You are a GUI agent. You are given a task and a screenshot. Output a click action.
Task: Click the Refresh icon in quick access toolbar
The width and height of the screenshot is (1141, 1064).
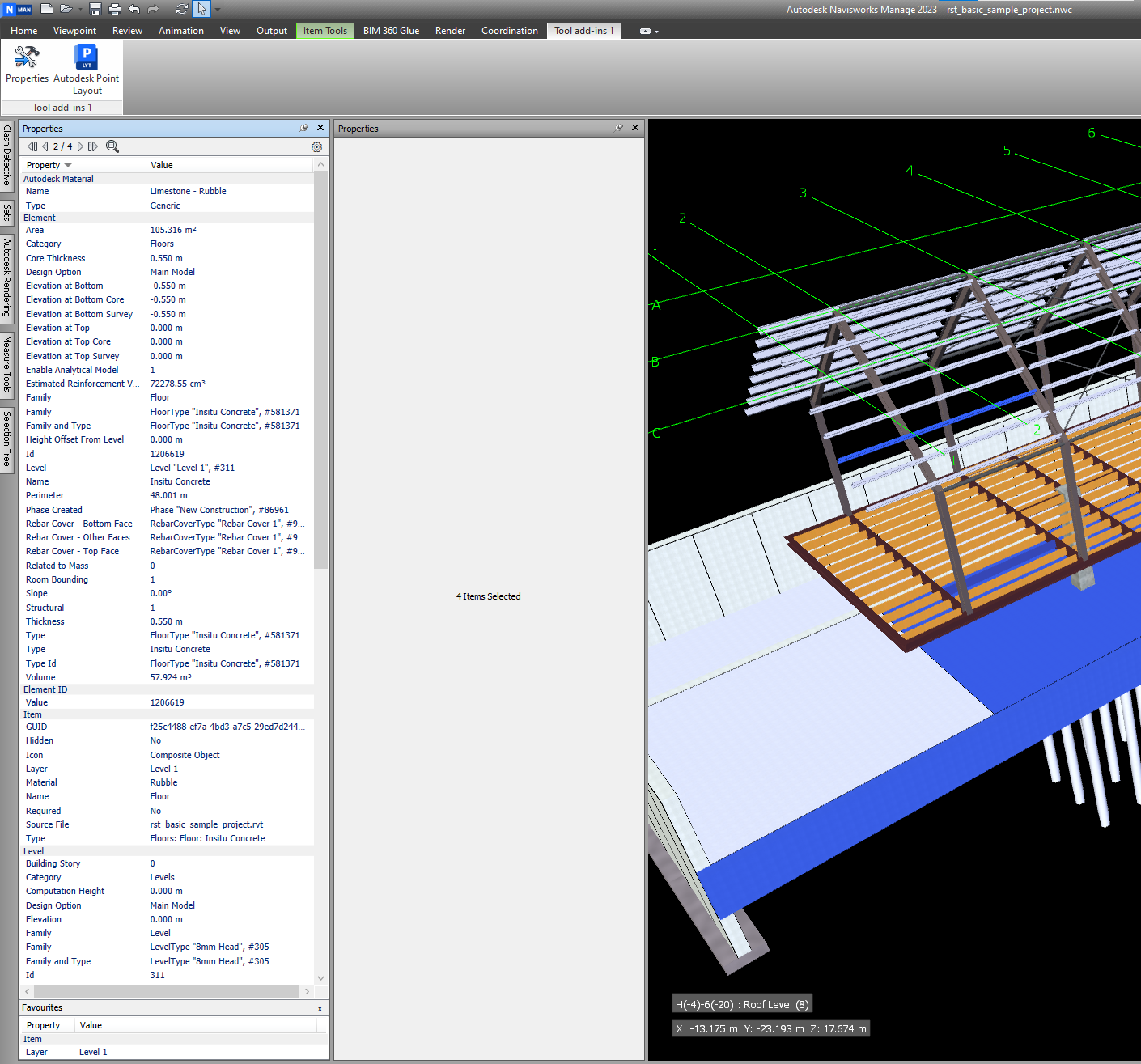pyautogui.click(x=181, y=9)
